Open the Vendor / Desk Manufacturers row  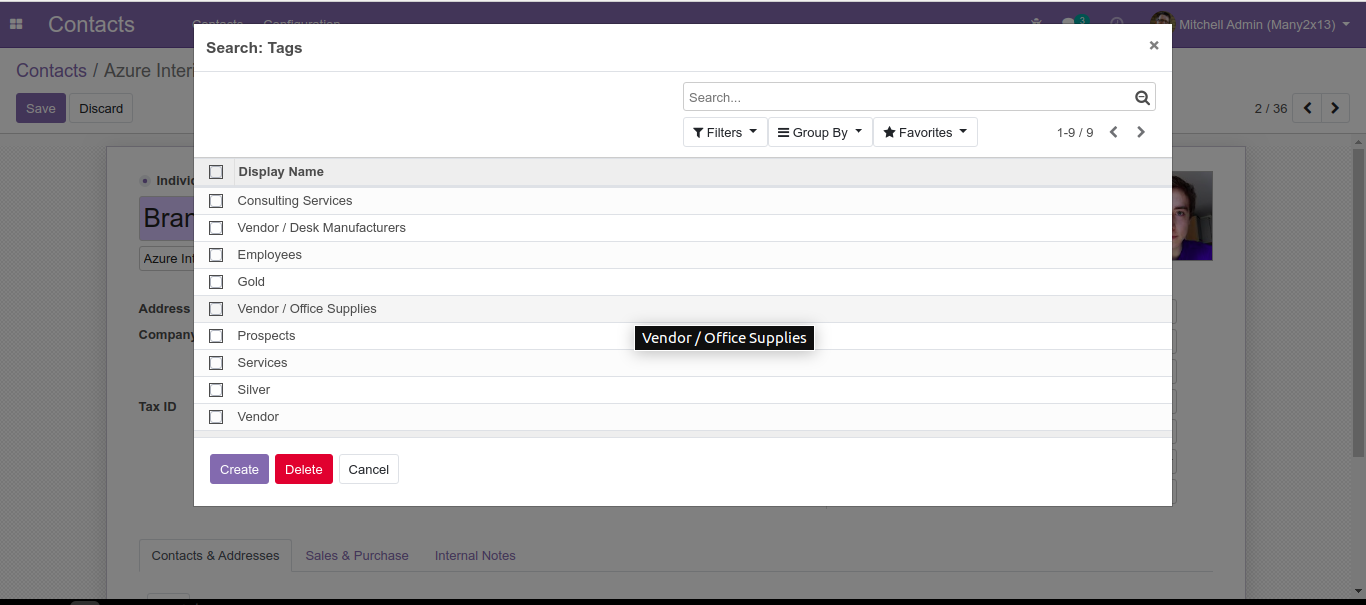pos(682,228)
